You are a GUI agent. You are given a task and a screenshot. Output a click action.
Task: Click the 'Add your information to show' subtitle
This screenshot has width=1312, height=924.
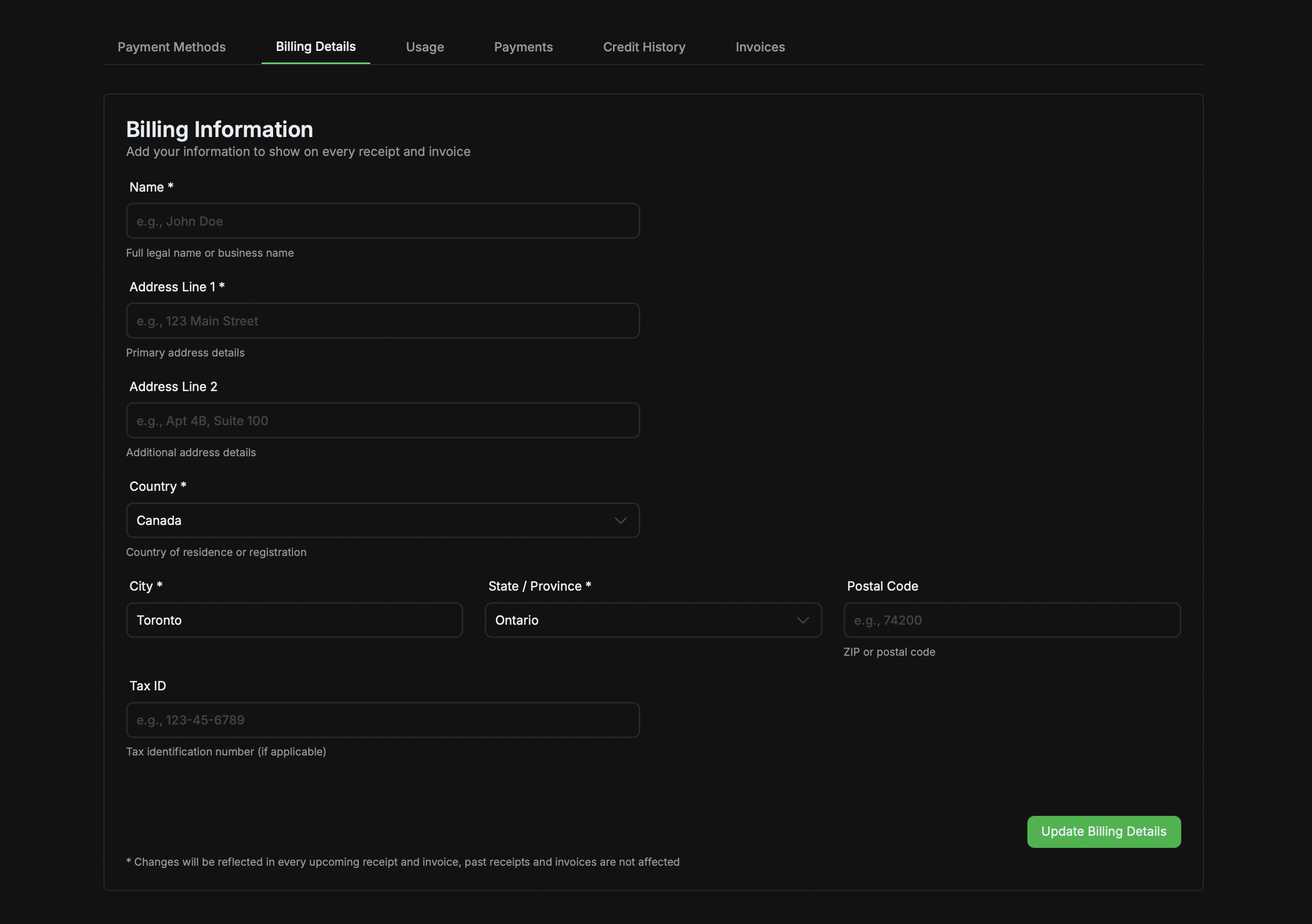[298, 152]
